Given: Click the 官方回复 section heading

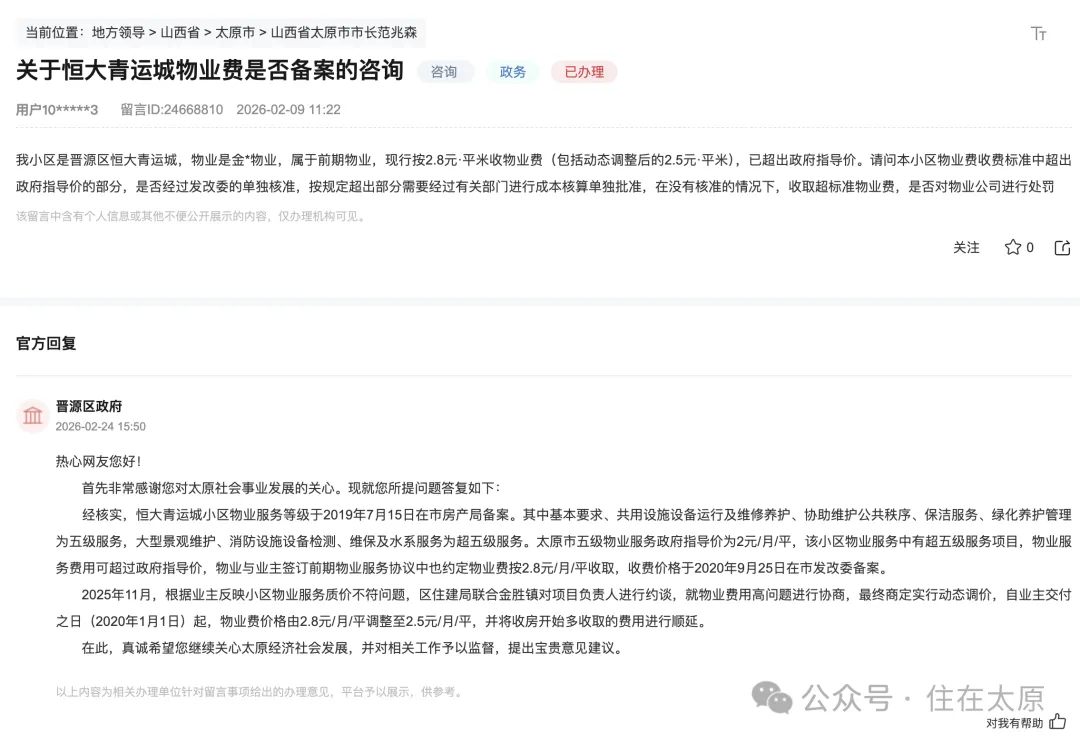Looking at the screenshot, I should tap(46, 343).
